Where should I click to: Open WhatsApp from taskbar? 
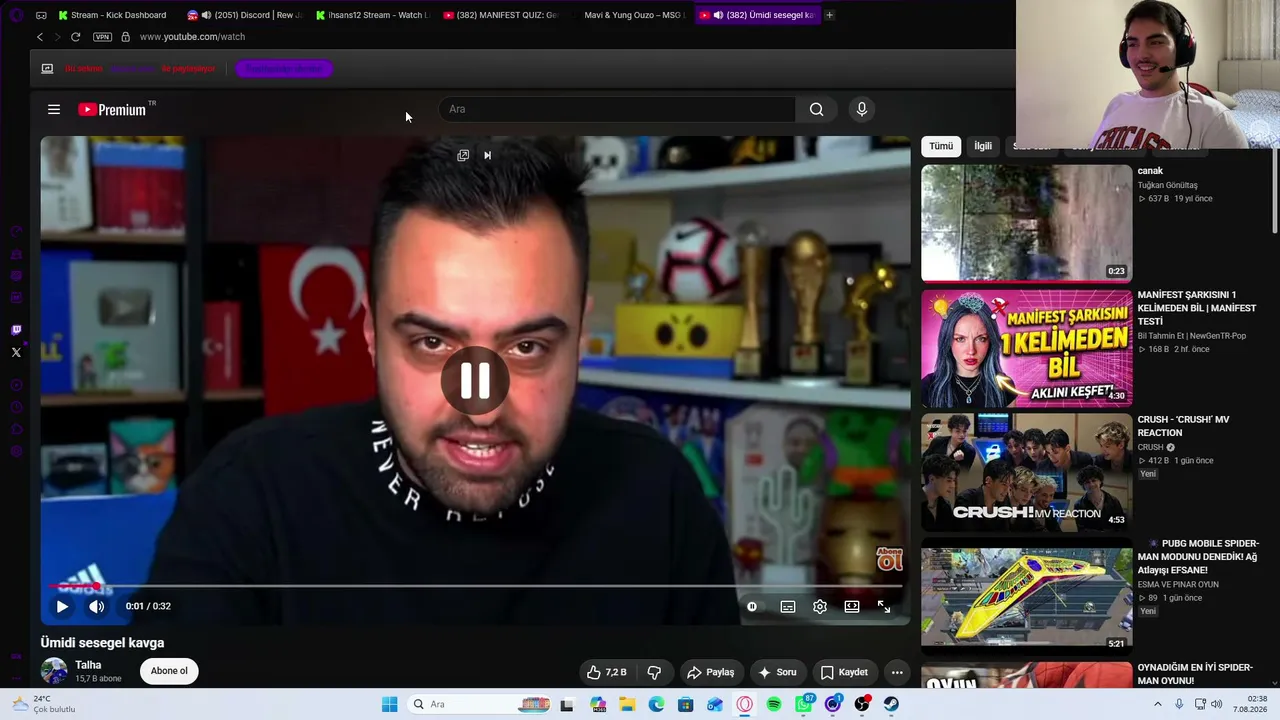[803, 704]
